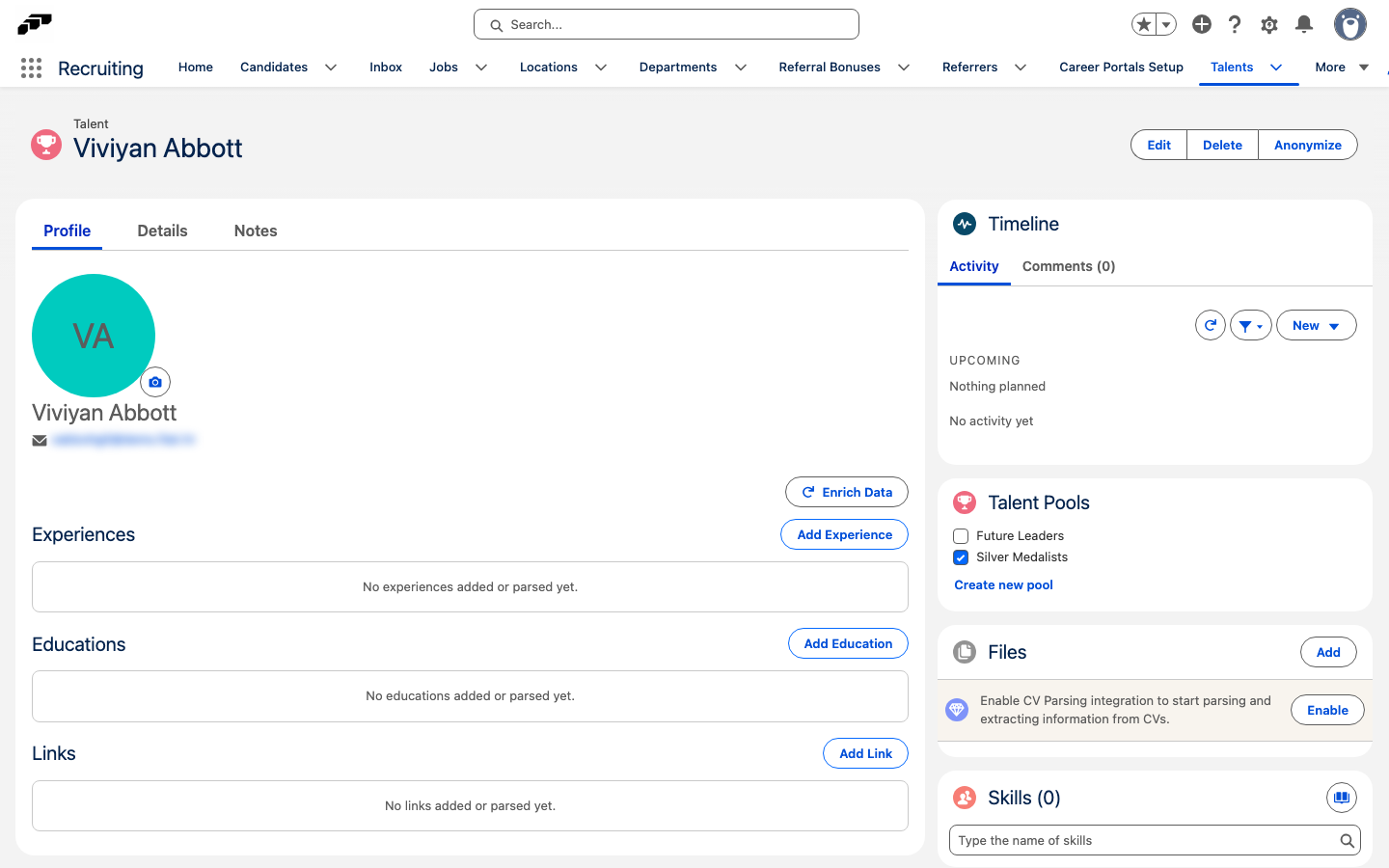Open the App Launcher grid icon
Viewport: 1389px width, 868px height.
31,68
